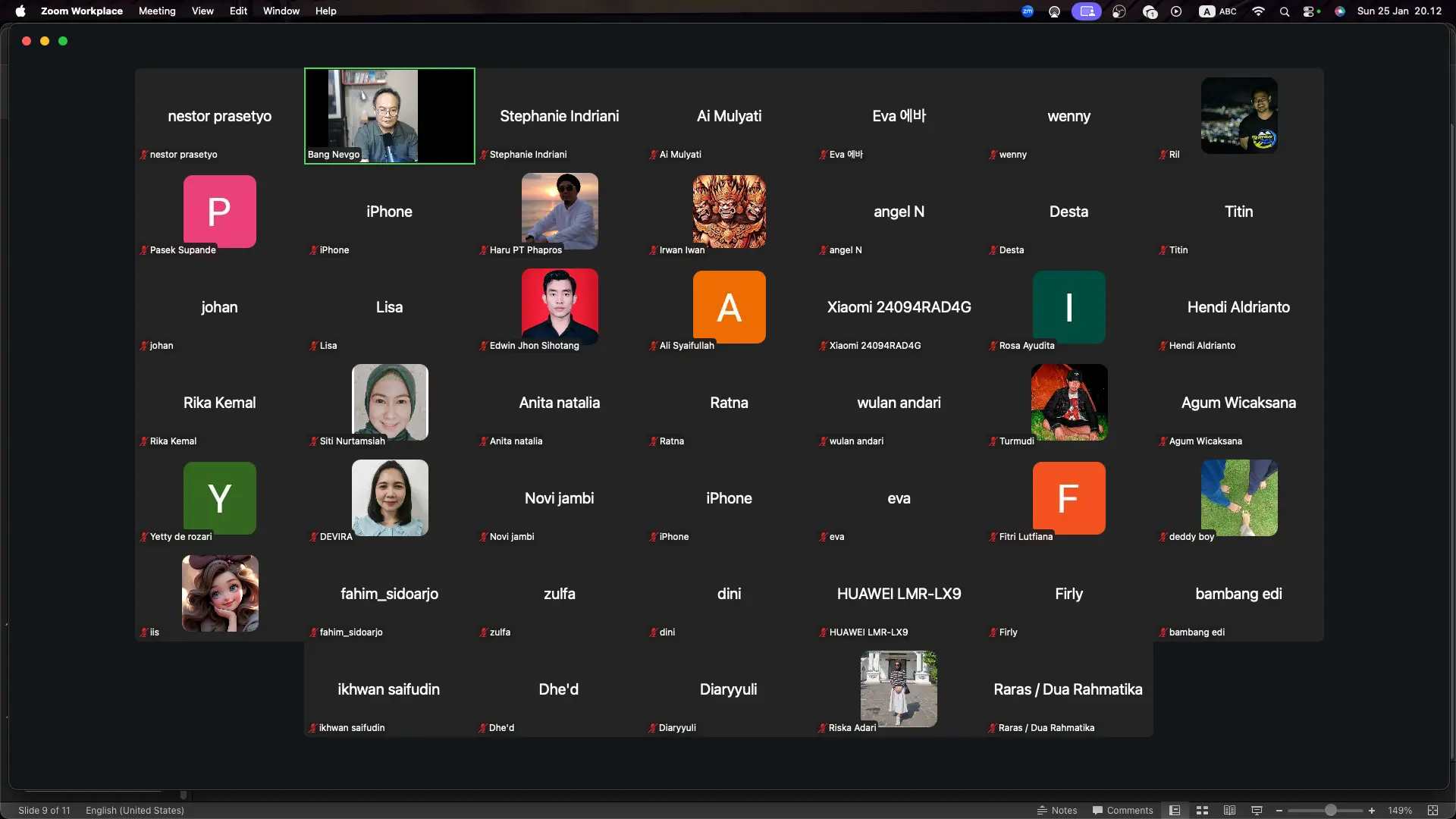The width and height of the screenshot is (1456, 819).
Task: Click the Zoom 'zm' menu bar icon
Action: [x=1028, y=11]
